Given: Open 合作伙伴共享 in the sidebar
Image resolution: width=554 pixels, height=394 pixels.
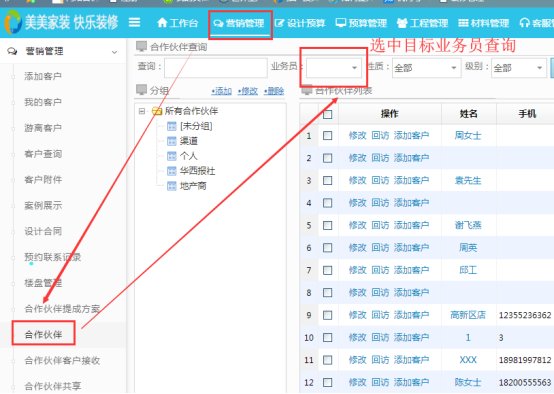Looking at the screenshot, I should (52, 386).
